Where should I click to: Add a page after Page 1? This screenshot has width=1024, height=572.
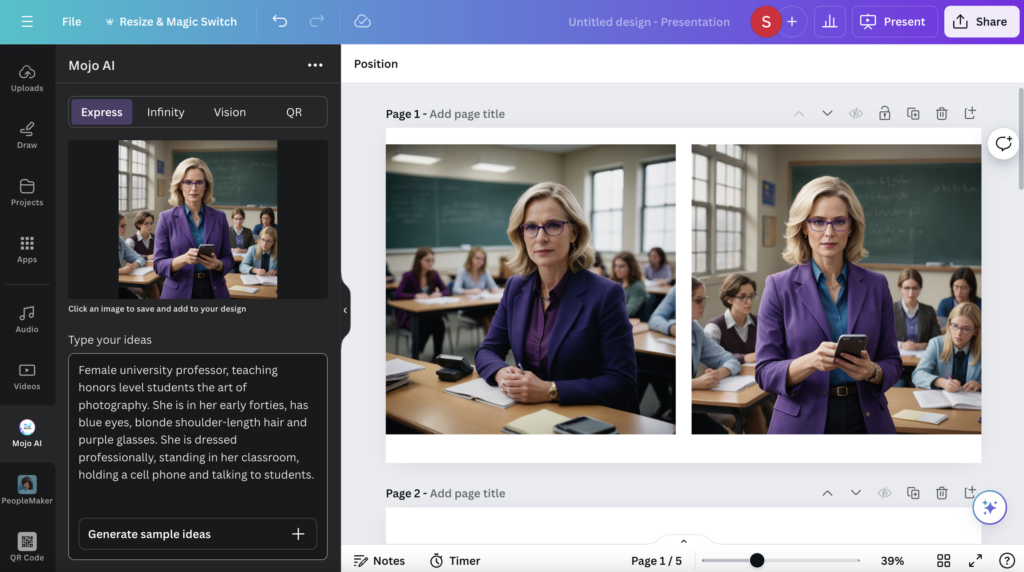point(970,113)
